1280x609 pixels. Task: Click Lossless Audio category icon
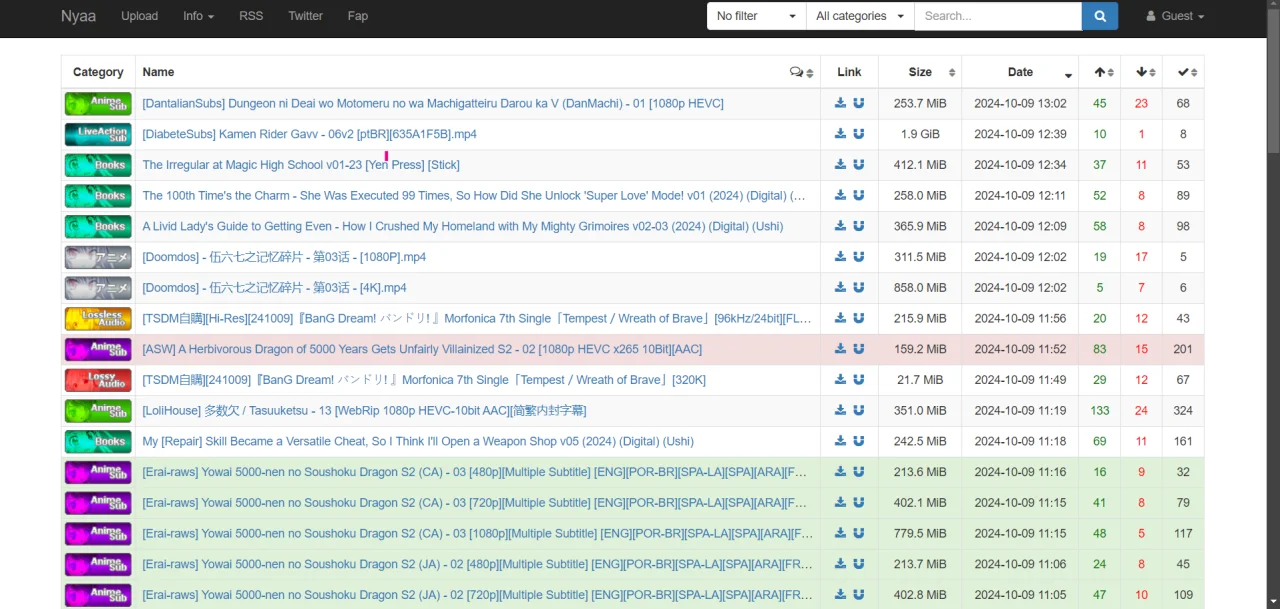point(98,318)
